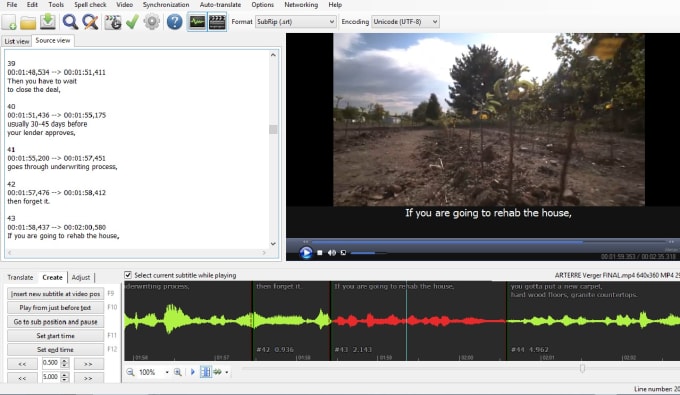Viewport: 680px width, 395px height.
Task: Select the Create tab
Action: [x=52, y=277]
